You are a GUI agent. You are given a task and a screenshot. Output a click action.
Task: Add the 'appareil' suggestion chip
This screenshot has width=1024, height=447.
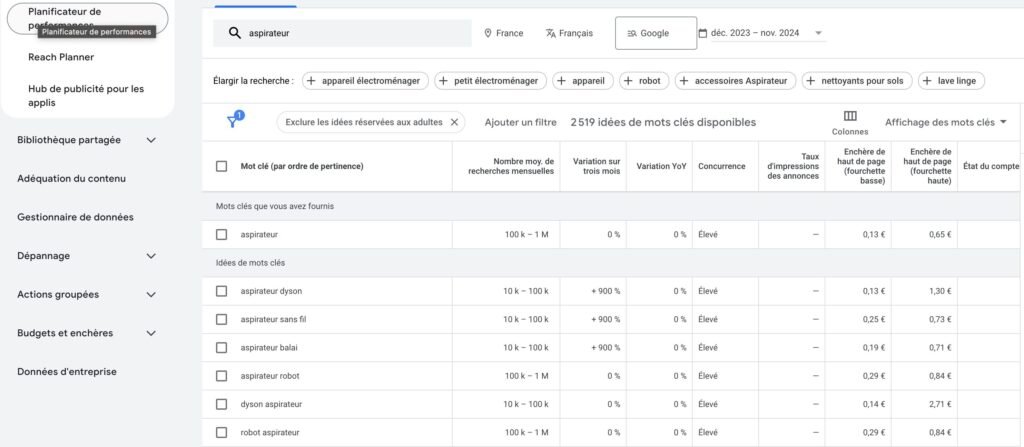(x=583, y=81)
